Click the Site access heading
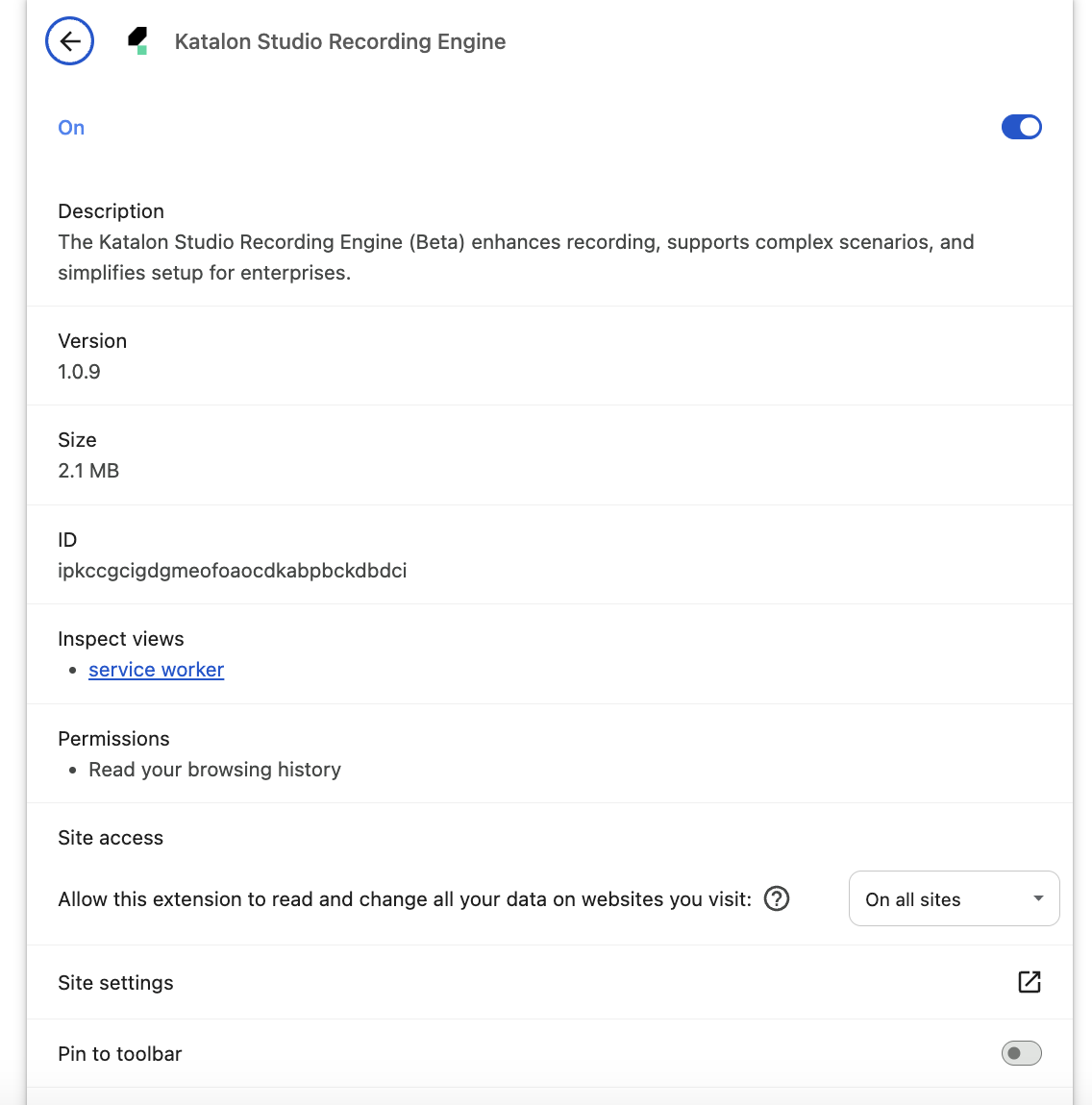Viewport: 1092px width, 1105px height. click(110, 837)
